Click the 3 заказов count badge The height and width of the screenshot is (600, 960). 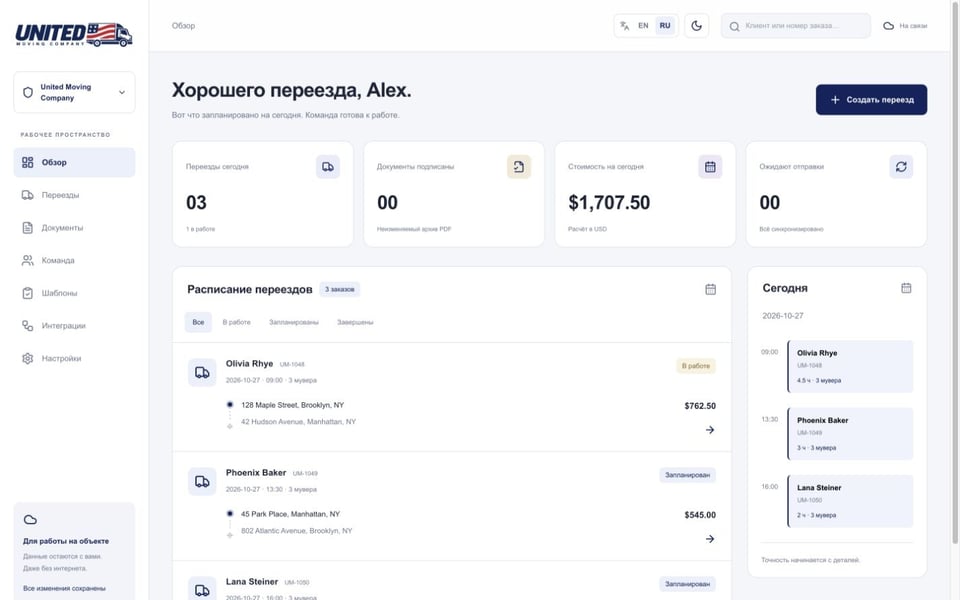click(x=340, y=289)
